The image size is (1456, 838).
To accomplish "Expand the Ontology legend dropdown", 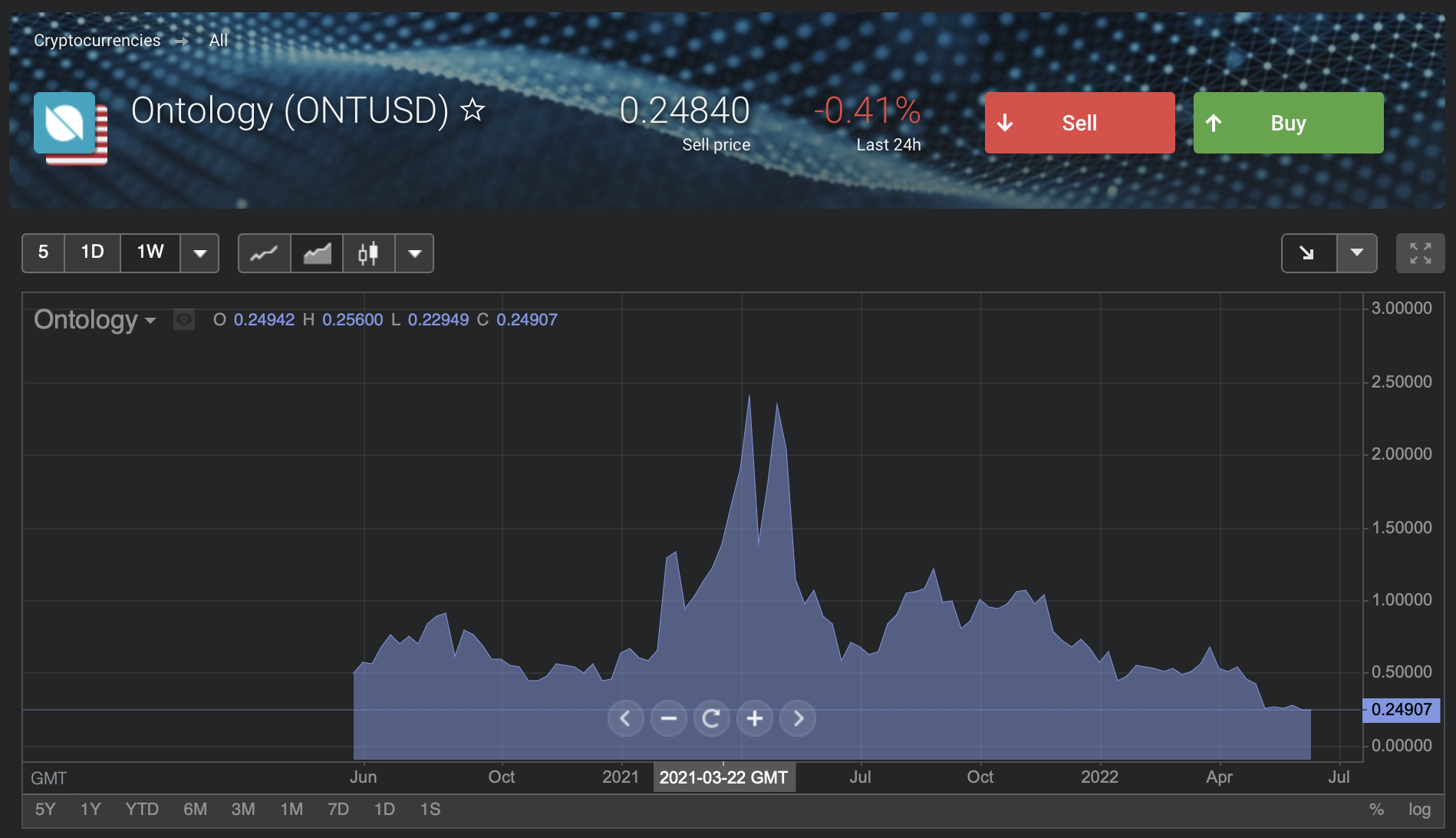I will pos(150,320).
